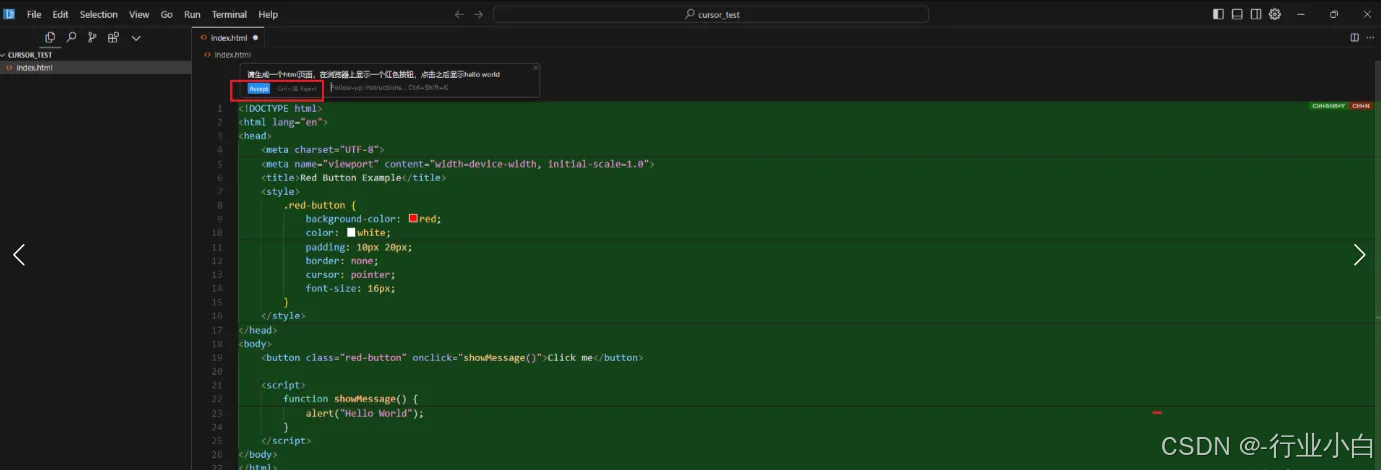Open the Terminal menu
This screenshot has height=470, width=1381.
[x=229, y=15]
